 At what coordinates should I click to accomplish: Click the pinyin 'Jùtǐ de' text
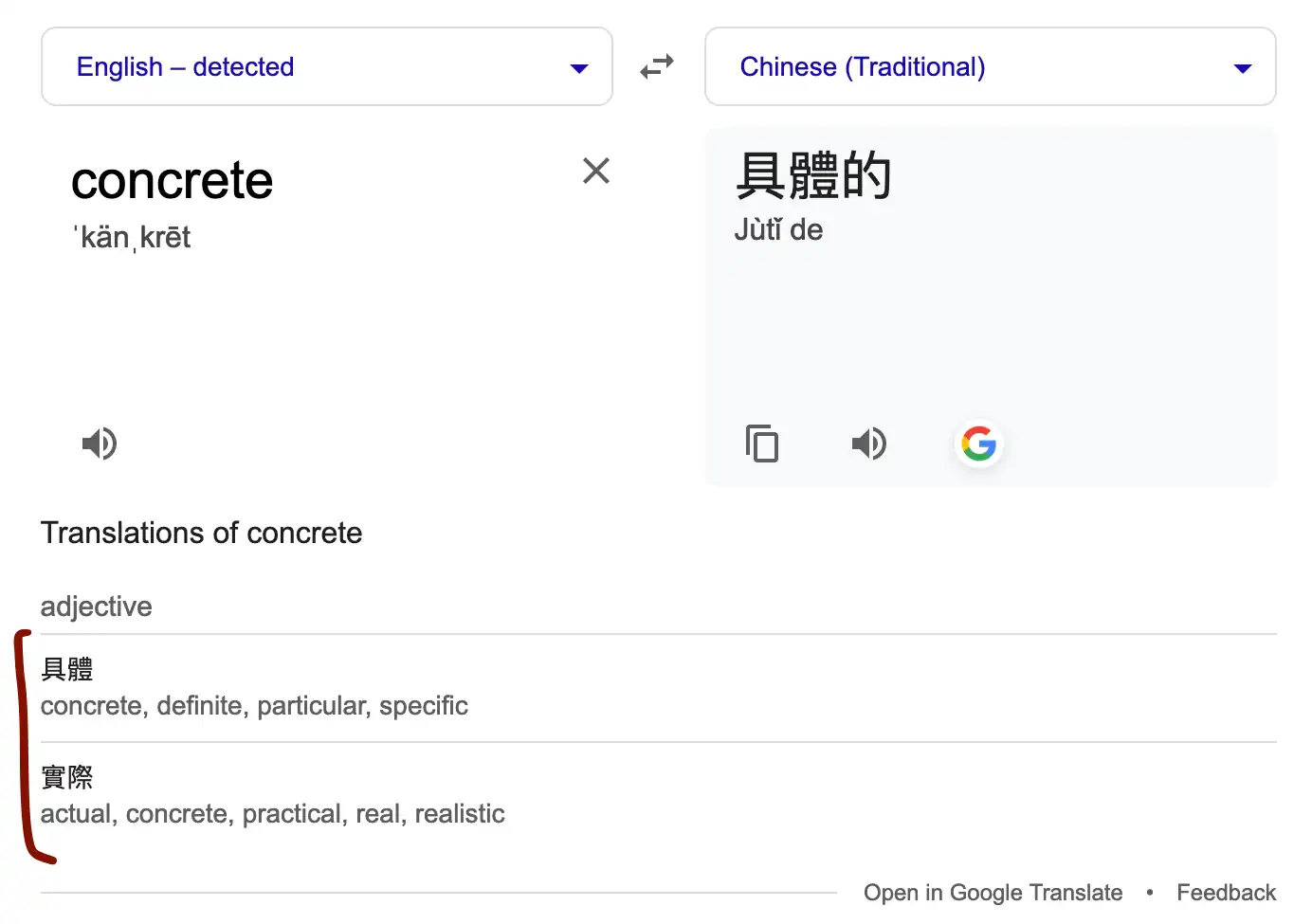(x=778, y=229)
